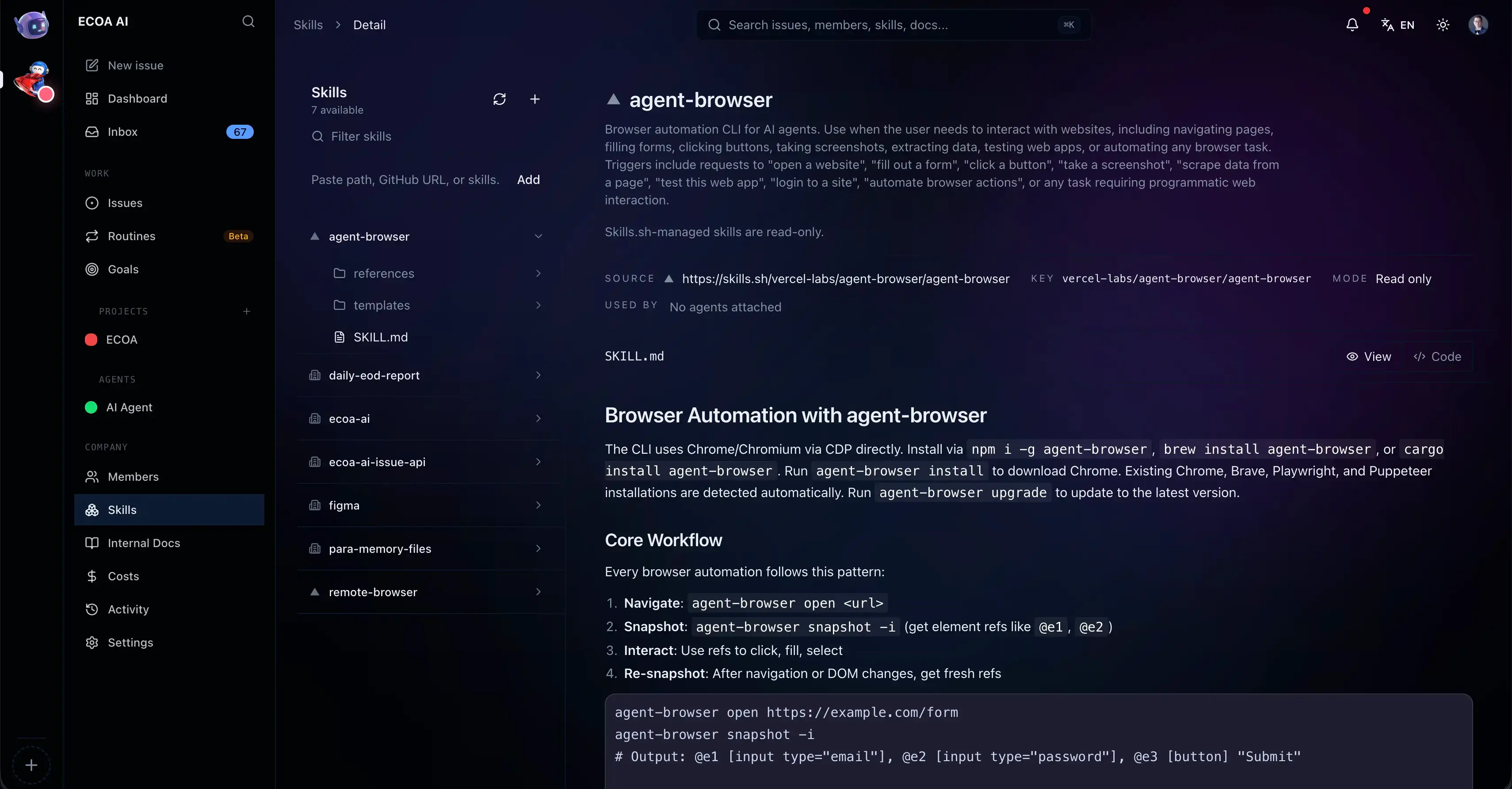Click the references folder icon

point(339,273)
